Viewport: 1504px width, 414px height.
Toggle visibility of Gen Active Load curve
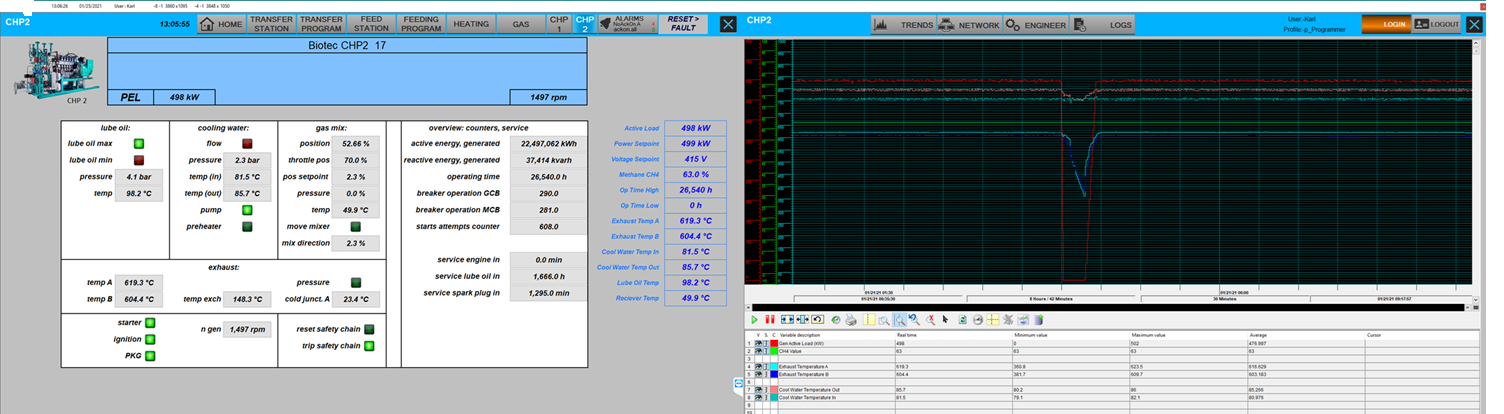(758, 343)
